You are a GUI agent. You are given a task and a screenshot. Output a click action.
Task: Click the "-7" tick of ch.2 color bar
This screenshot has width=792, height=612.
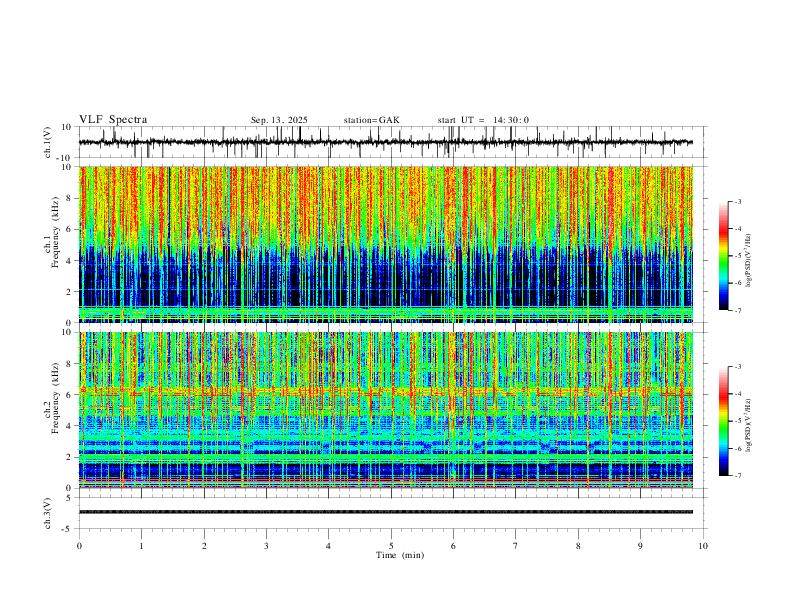pos(738,476)
